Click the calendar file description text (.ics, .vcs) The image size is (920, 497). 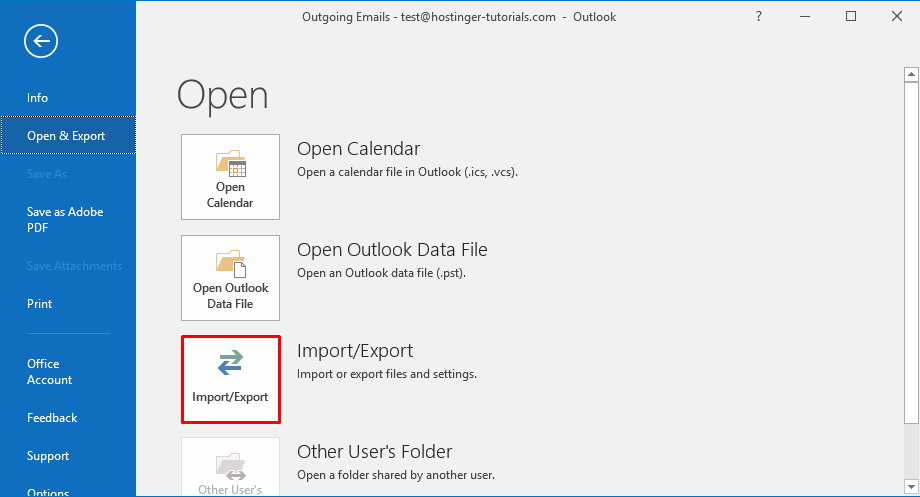(407, 173)
